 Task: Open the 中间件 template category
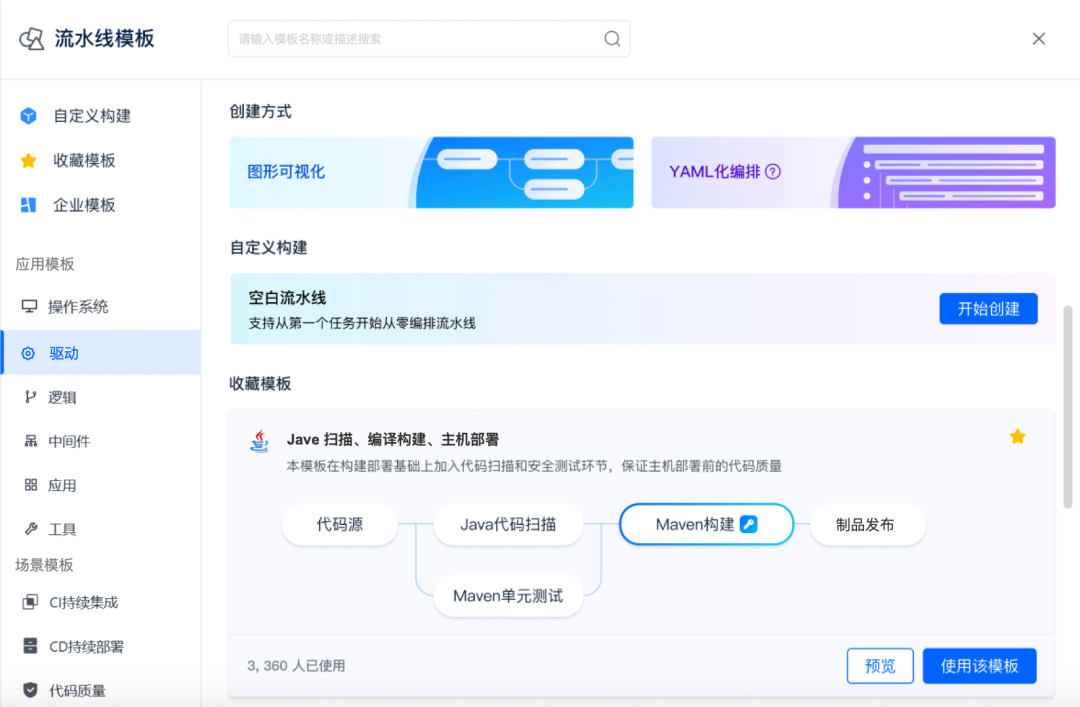click(69, 441)
